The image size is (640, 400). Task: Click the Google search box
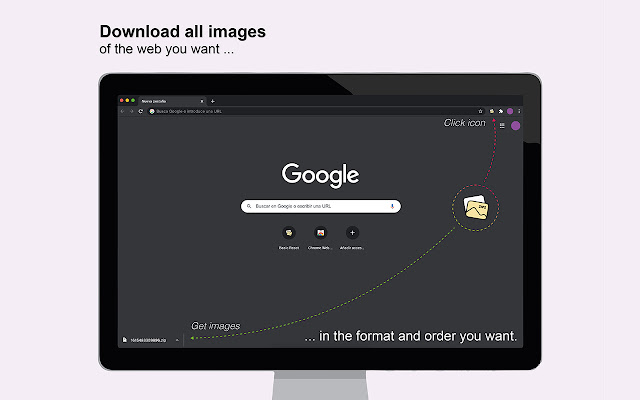(321, 206)
